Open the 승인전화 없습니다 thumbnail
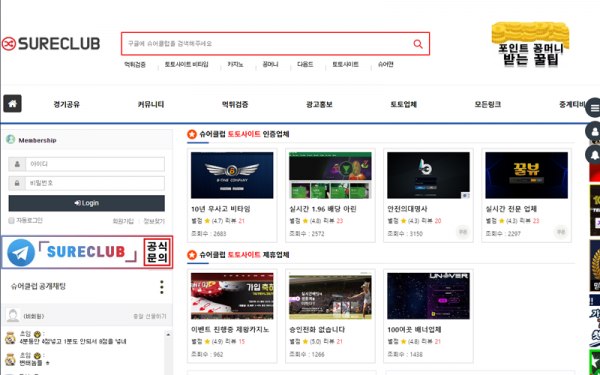600x375 pixels. click(x=330, y=296)
